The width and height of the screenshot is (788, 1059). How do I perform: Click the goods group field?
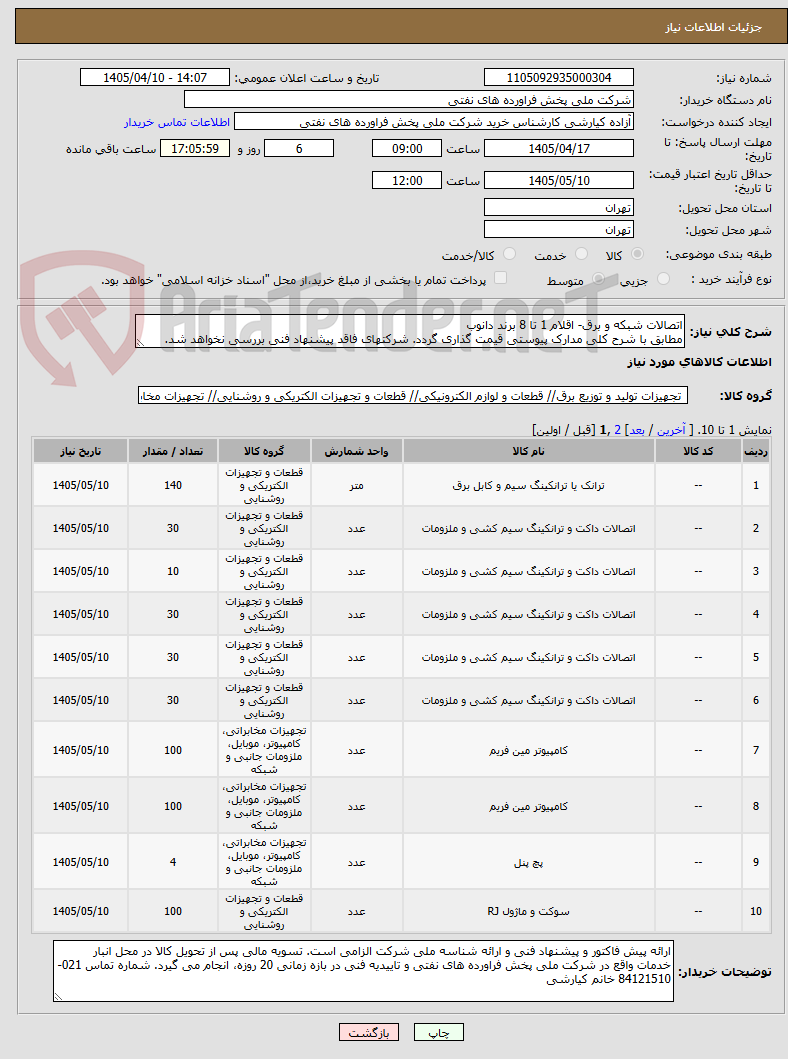tap(413, 396)
